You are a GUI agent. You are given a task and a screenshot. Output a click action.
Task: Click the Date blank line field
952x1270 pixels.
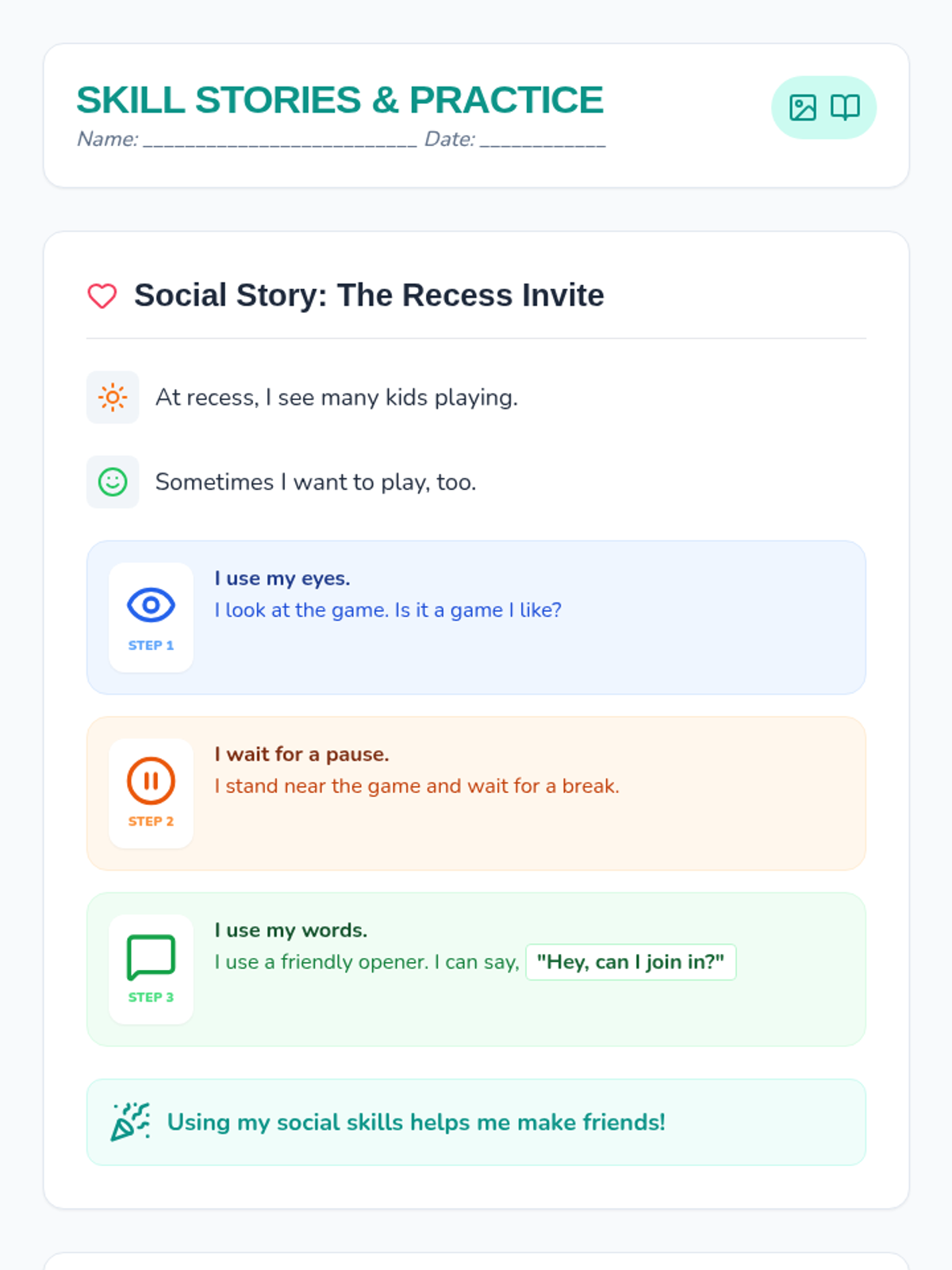click(x=543, y=140)
